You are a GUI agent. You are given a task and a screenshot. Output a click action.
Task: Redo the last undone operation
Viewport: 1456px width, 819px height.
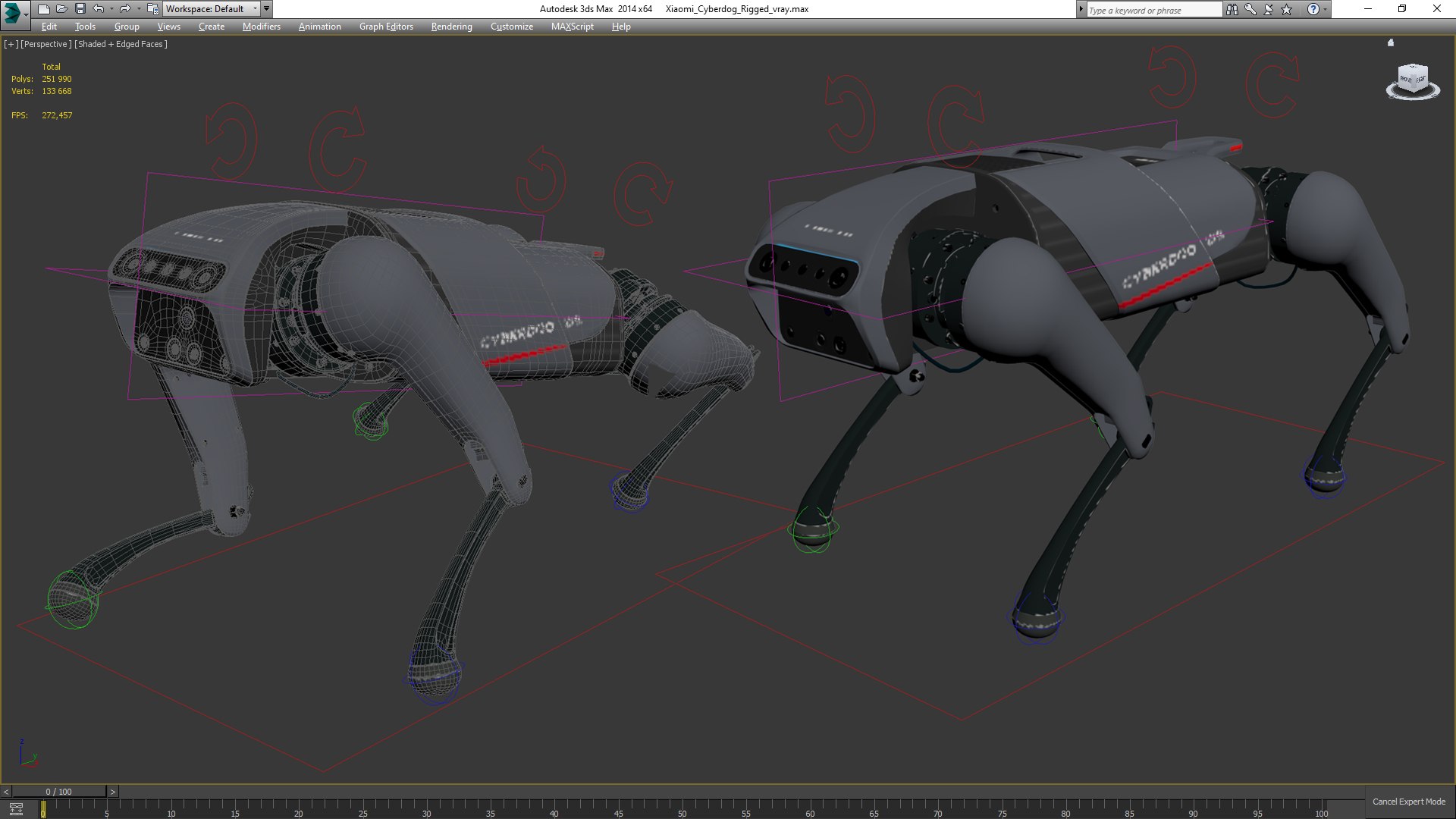coord(125,9)
